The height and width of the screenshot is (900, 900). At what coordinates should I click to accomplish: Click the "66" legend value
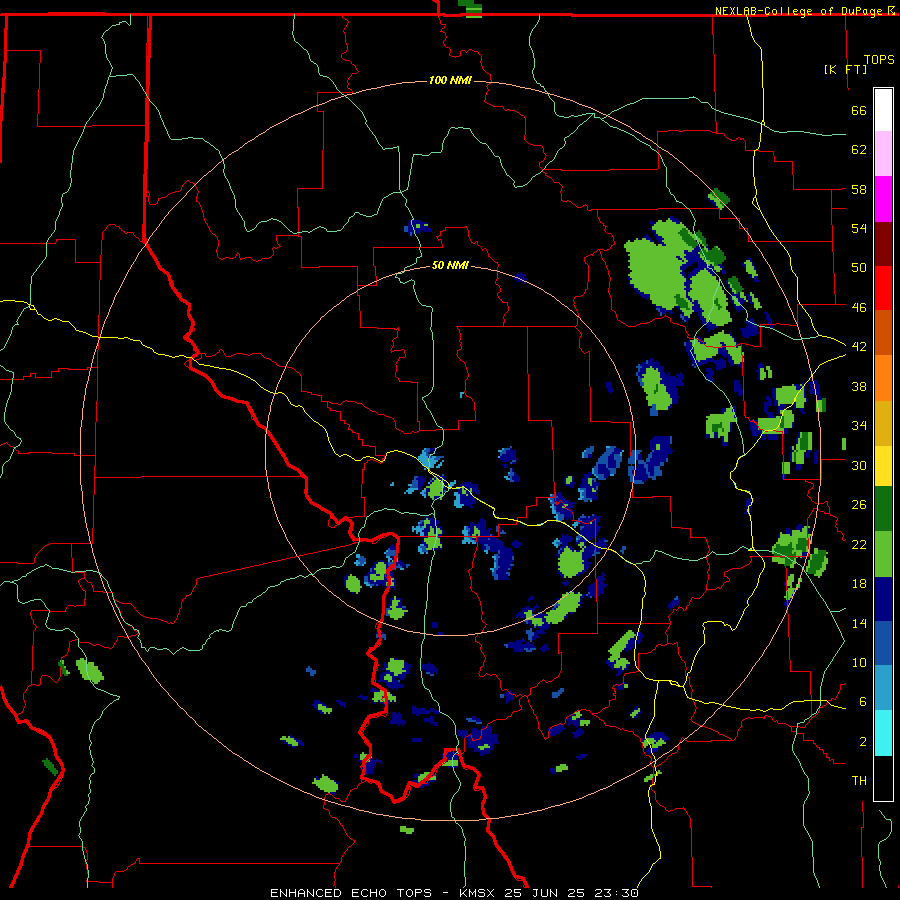click(x=859, y=111)
